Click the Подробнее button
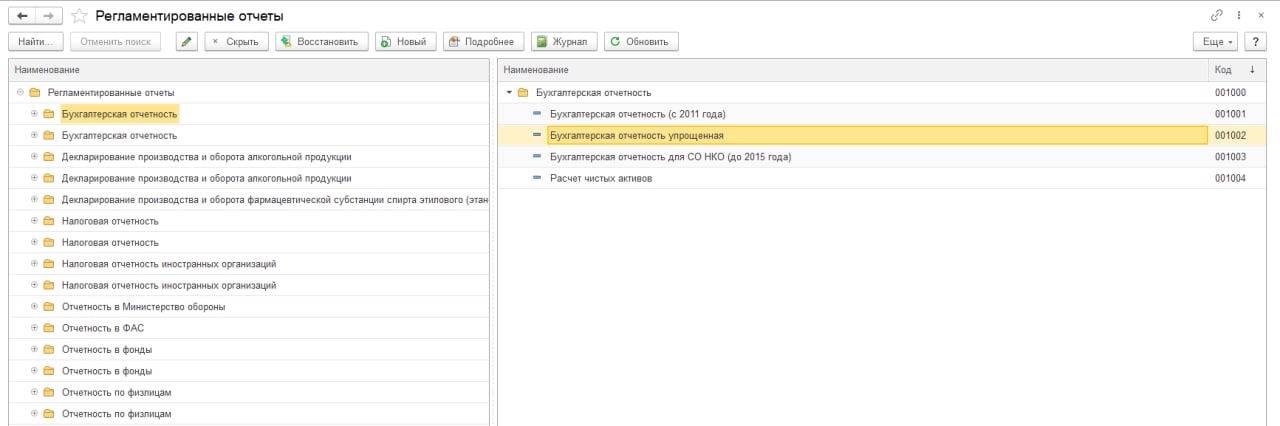The width and height of the screenshot is (1280, 426). (x=481, y=41)
